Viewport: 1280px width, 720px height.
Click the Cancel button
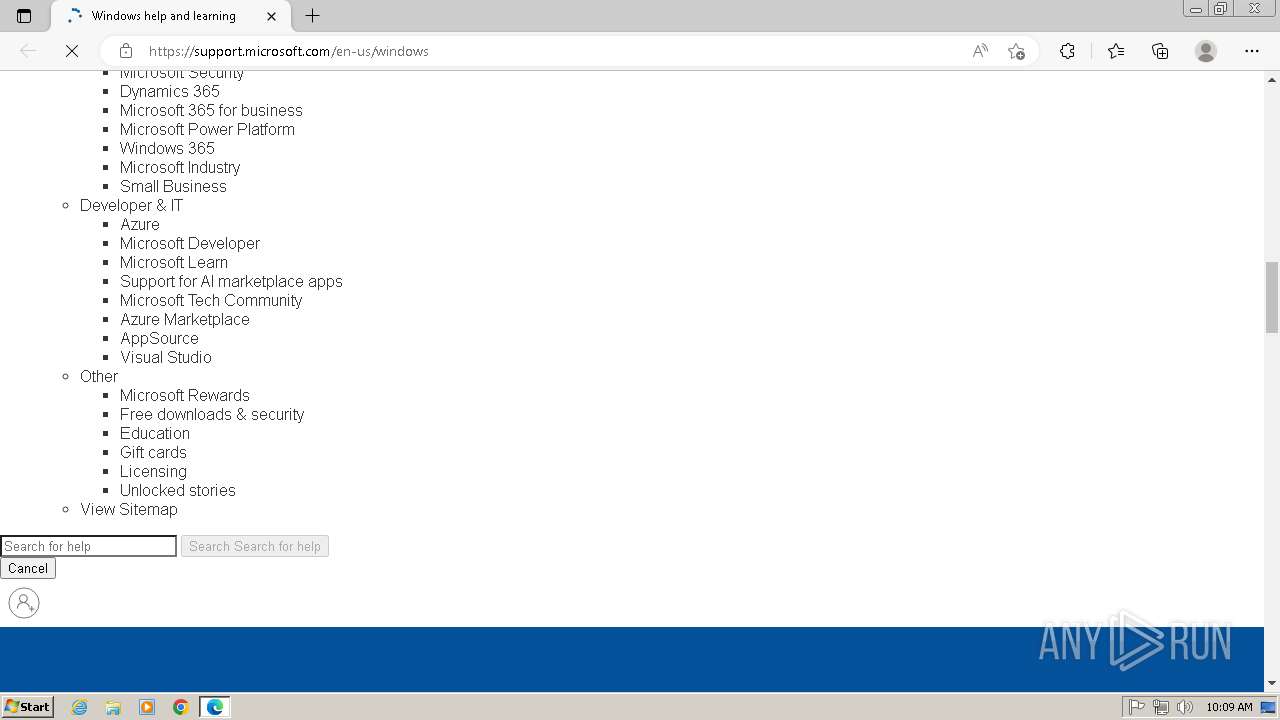[x=28, y=568]
